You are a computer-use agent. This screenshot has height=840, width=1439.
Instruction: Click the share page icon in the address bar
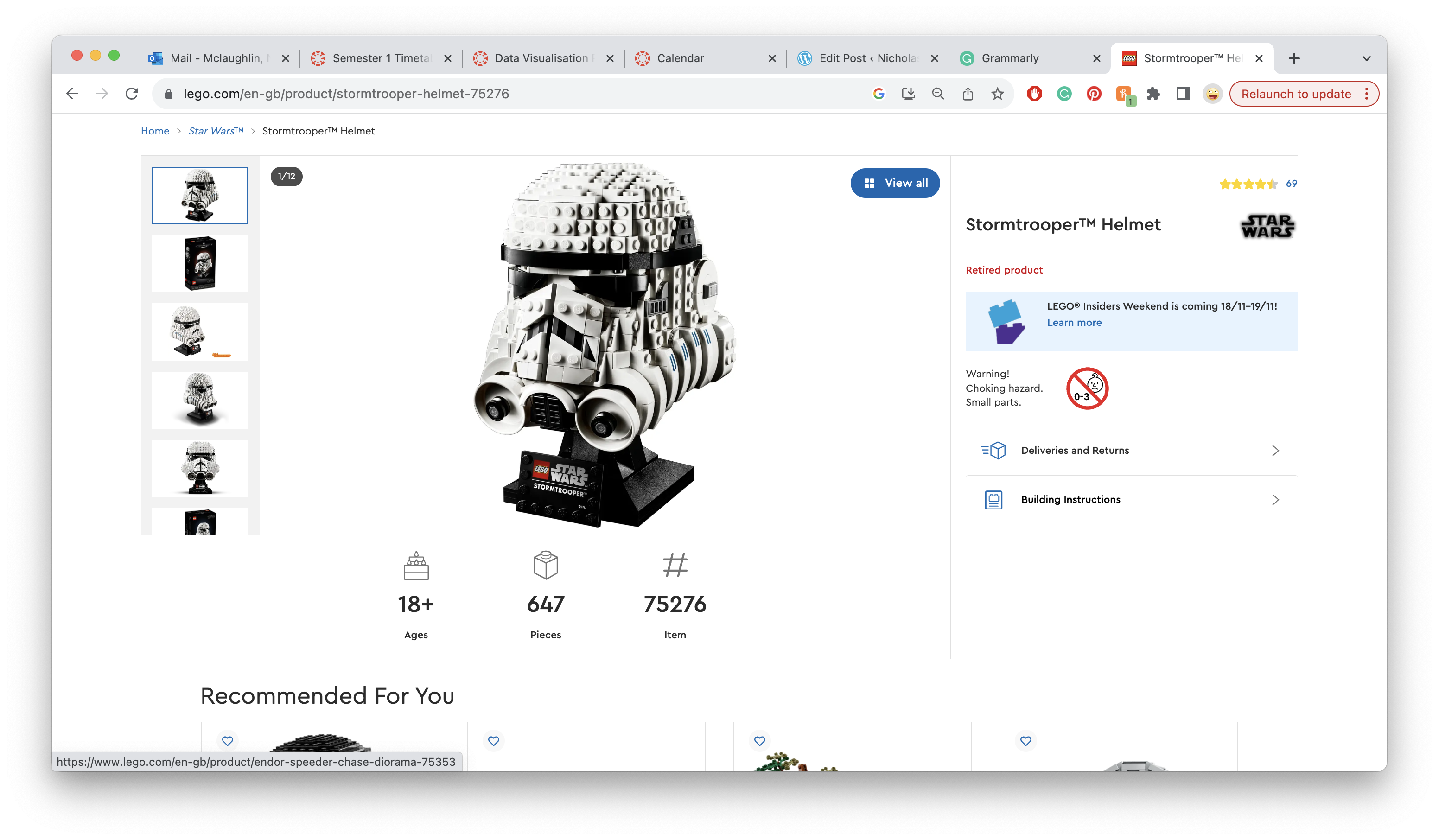tap(968, 94)
